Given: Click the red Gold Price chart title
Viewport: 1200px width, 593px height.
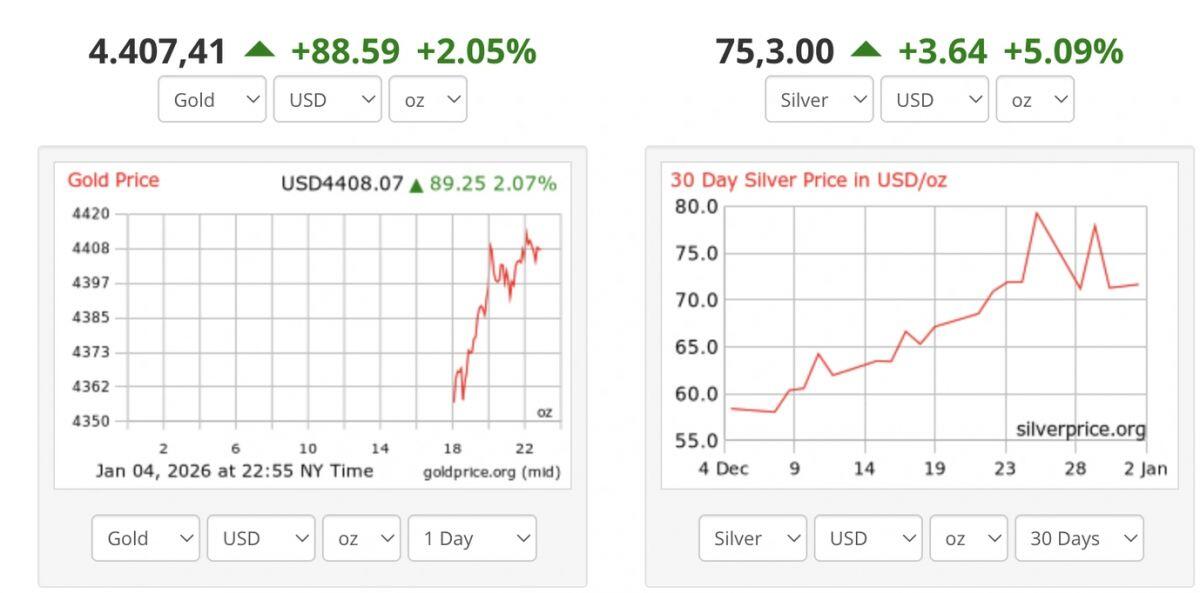Looking at the screenshot, I should 113,180.
